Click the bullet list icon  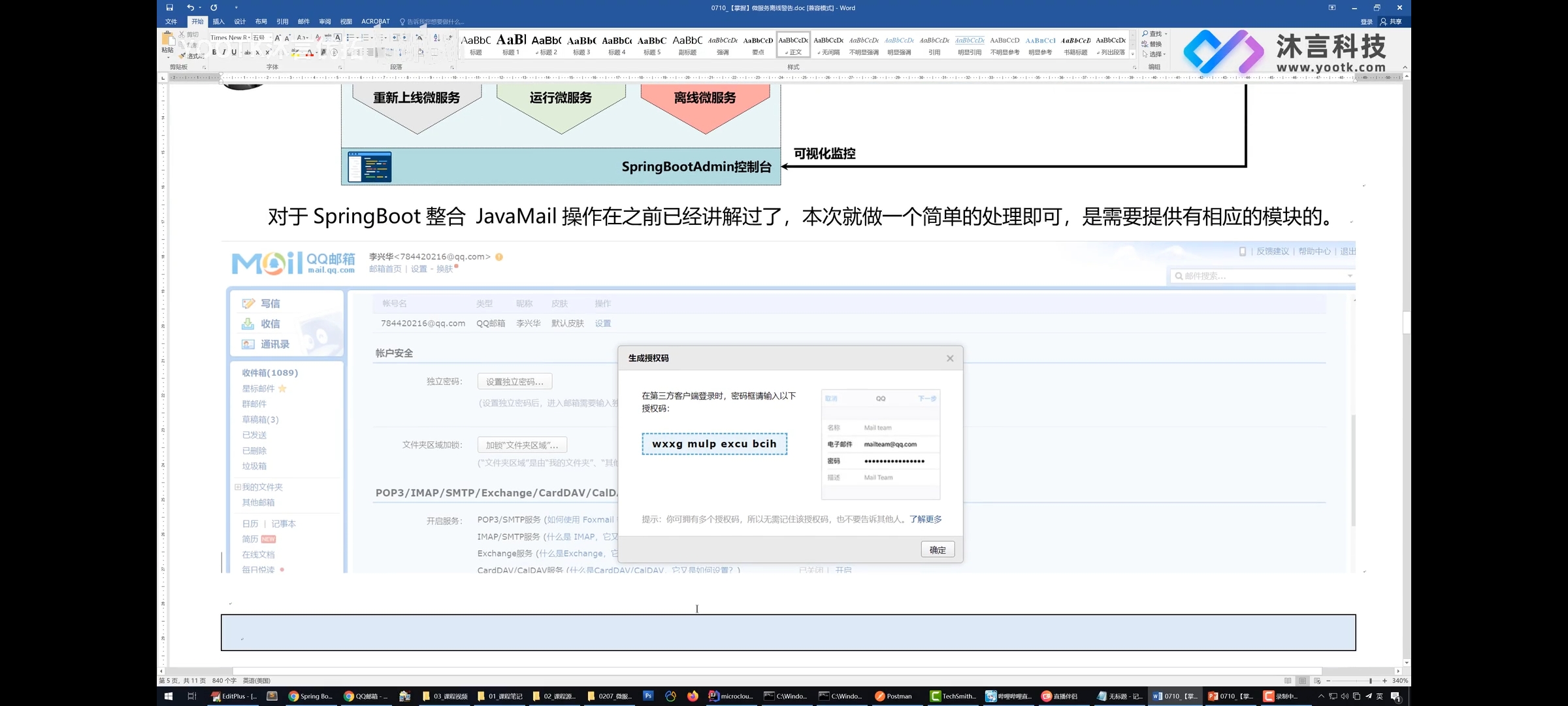pos(351,37)
